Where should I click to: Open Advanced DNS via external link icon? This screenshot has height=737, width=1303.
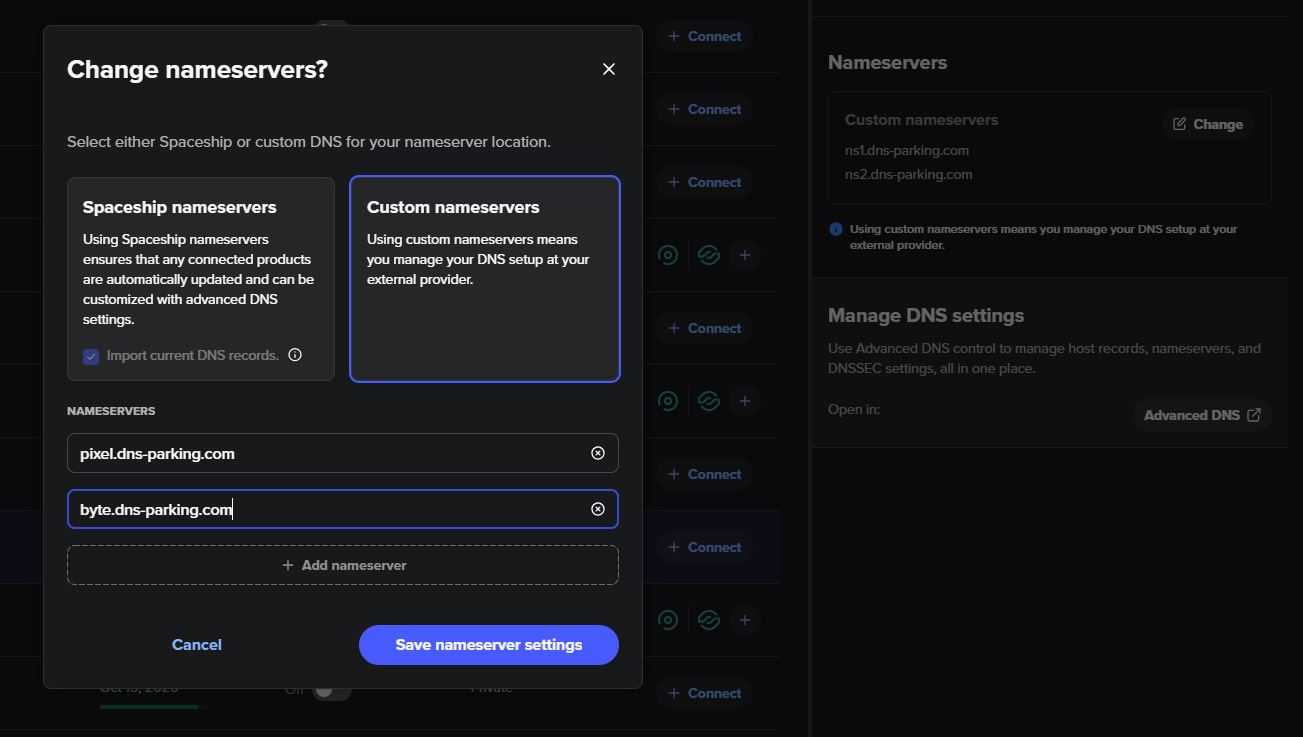[1254, 415]
